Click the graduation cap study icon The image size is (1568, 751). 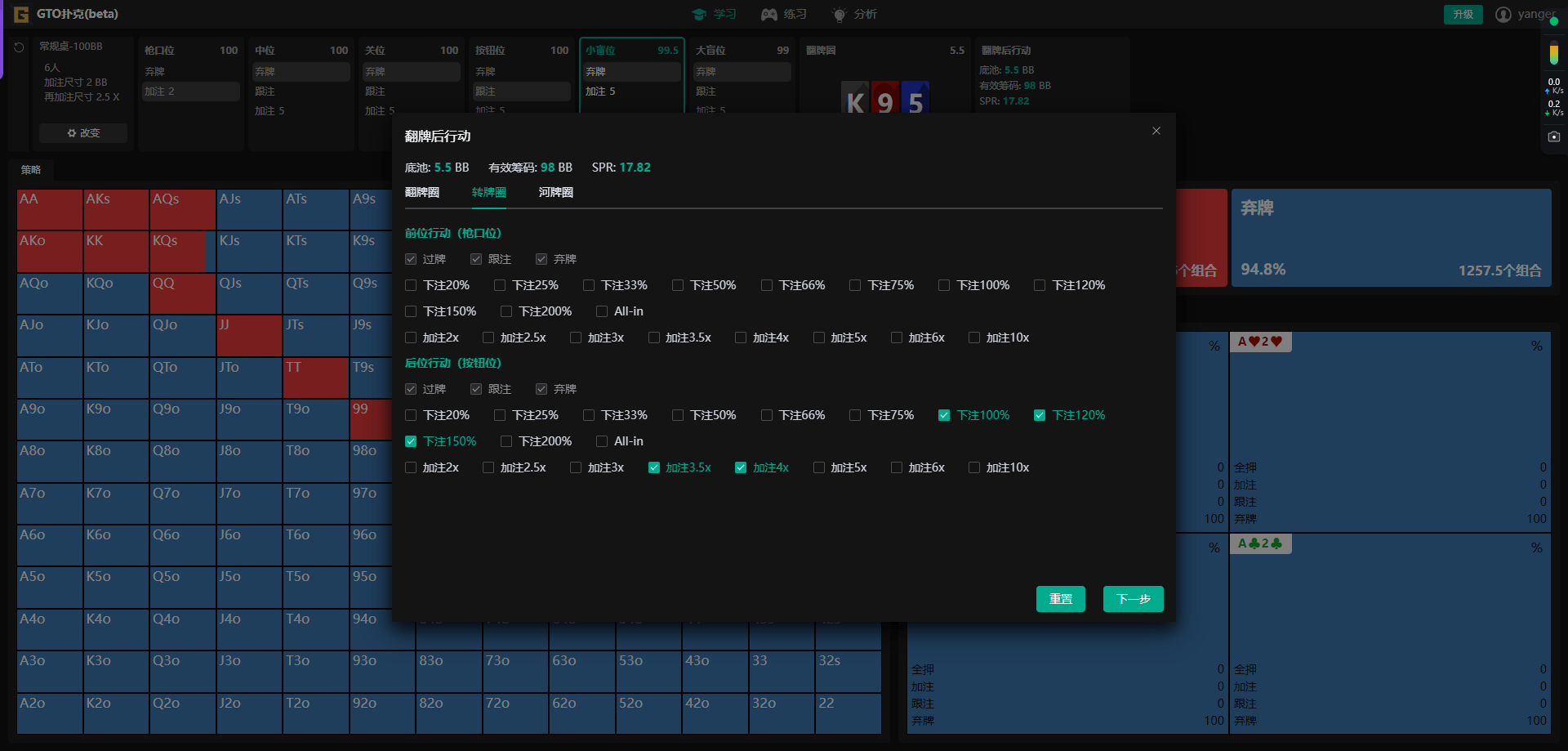(699, 14)
